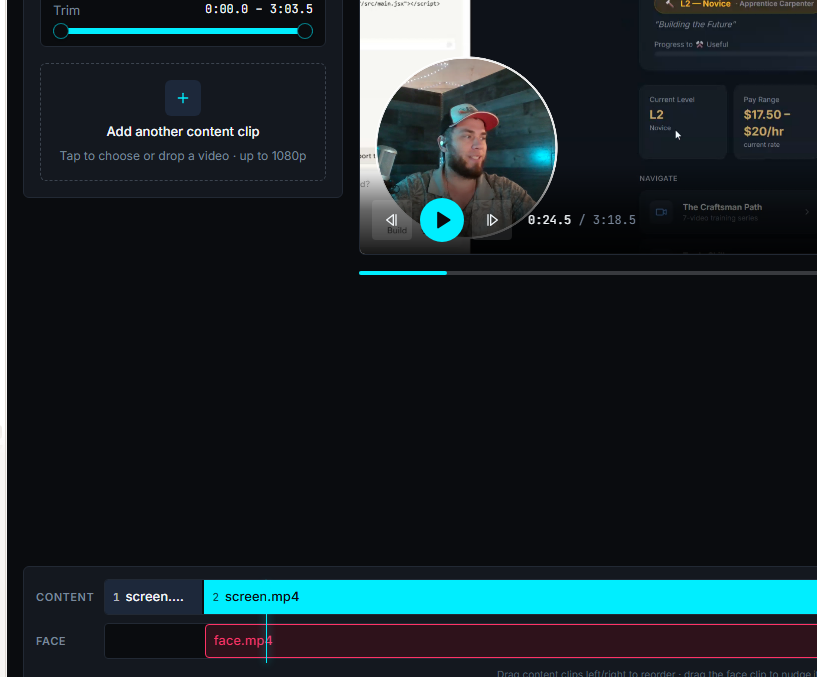The width and height of the screenshot is (817, 677).
Task: Step forward one frame in preview
Action: [x=492, y=220]
